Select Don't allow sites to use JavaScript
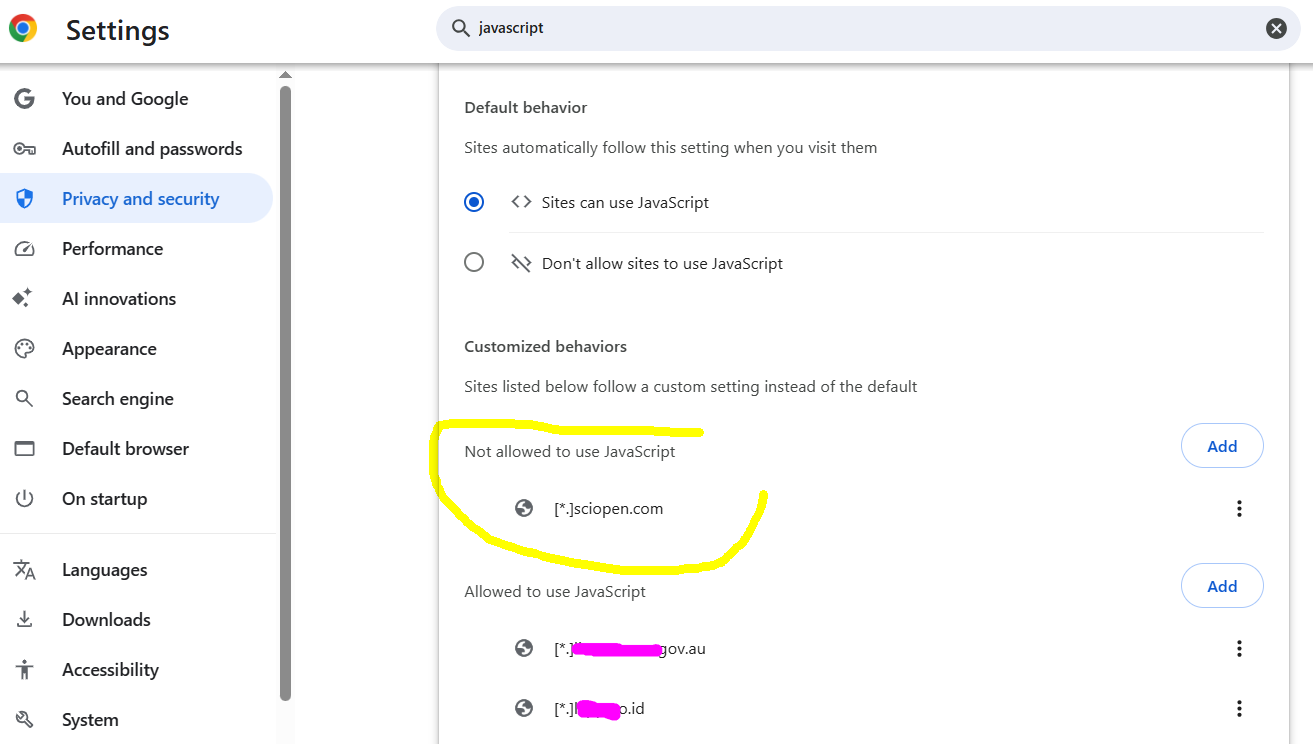The height and width of the screenshot is (744, 1313). (474, 263)
